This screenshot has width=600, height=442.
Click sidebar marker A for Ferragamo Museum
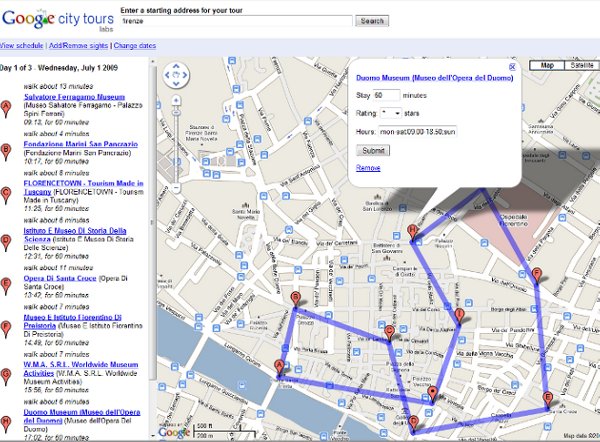(x=6, y=109)
